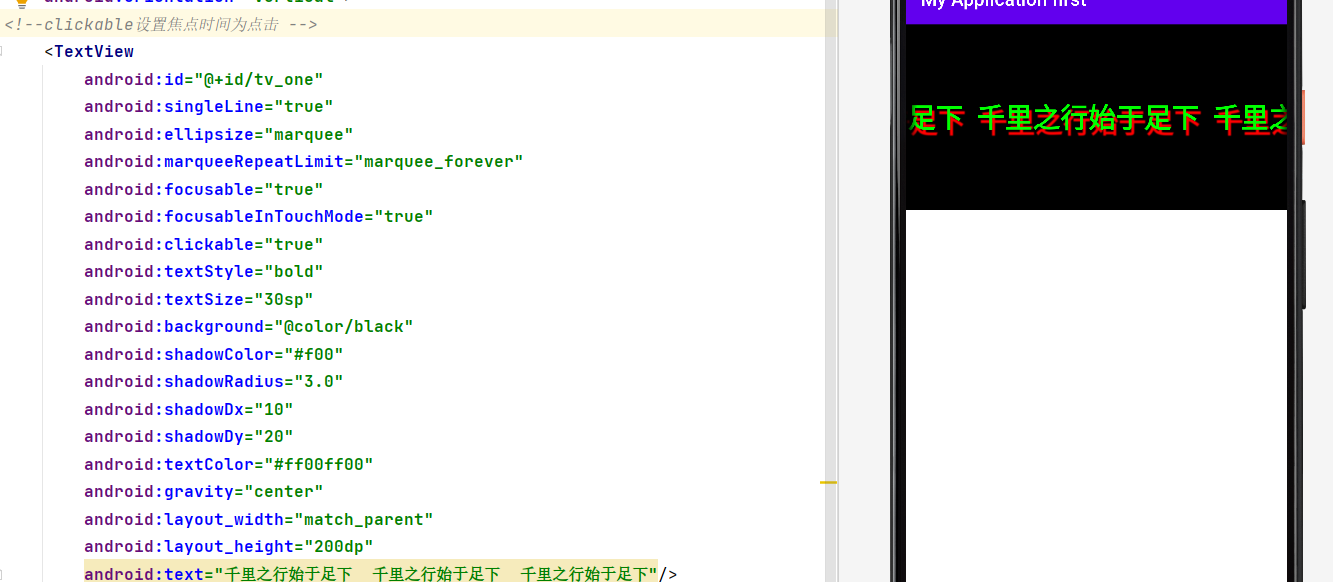Image resolution: width=1333 pixels, height=582 pixels.
Task: Click the opening TextView tag
Action: click(89, 52)
